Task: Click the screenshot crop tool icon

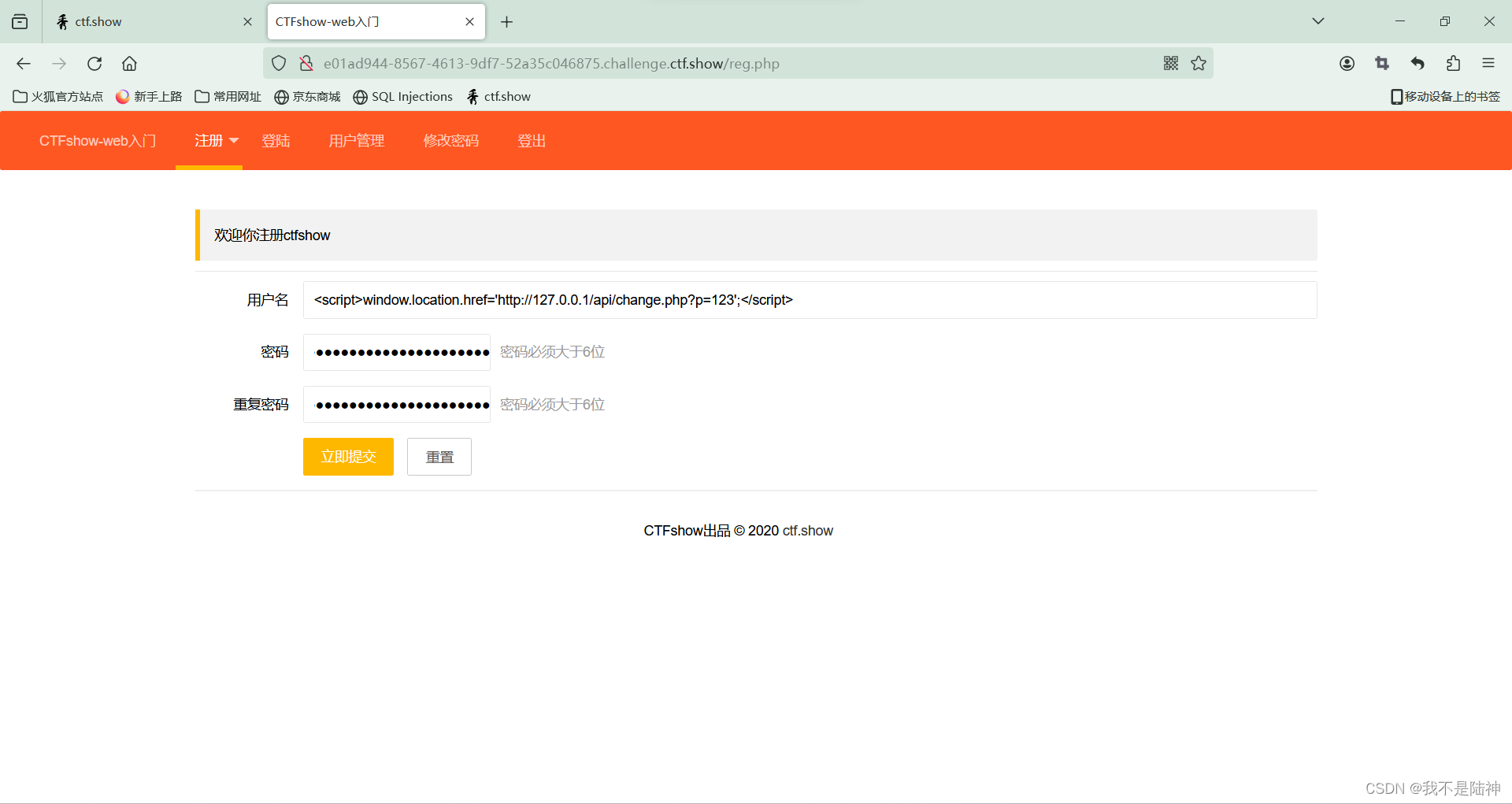Action: click(x=1382, y=64)
